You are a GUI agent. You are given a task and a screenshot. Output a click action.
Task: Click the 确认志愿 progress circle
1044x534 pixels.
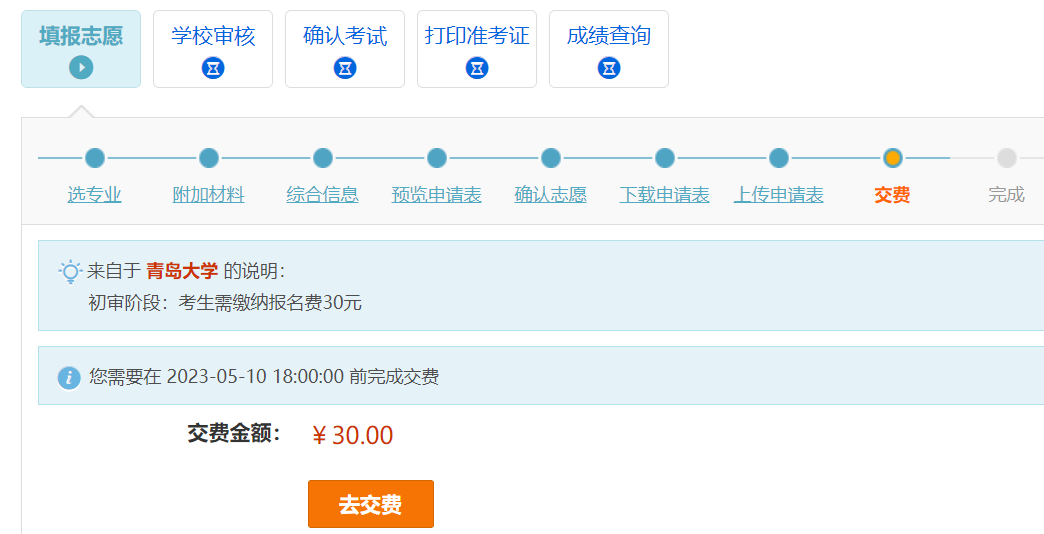coord(551,158)
